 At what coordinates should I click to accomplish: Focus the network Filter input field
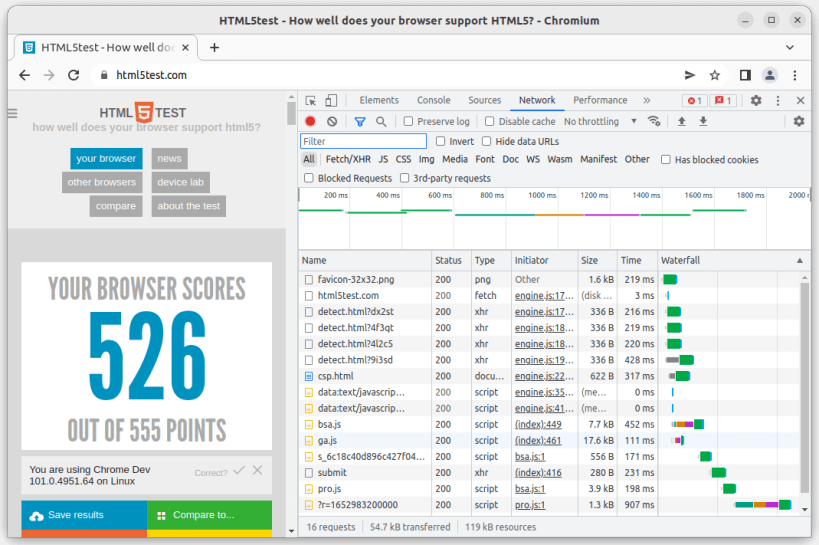click(x=364, y=141)
